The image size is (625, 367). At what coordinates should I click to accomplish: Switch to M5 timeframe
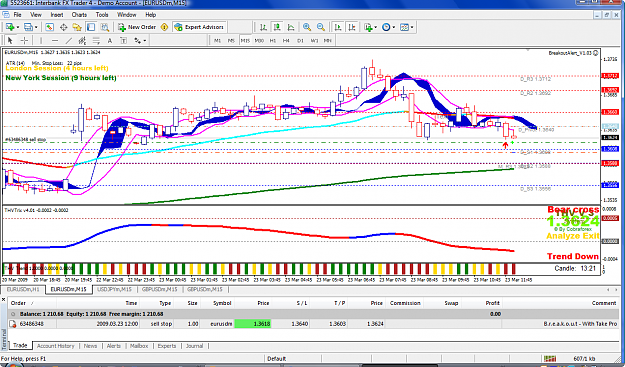(x=231, y=40)
